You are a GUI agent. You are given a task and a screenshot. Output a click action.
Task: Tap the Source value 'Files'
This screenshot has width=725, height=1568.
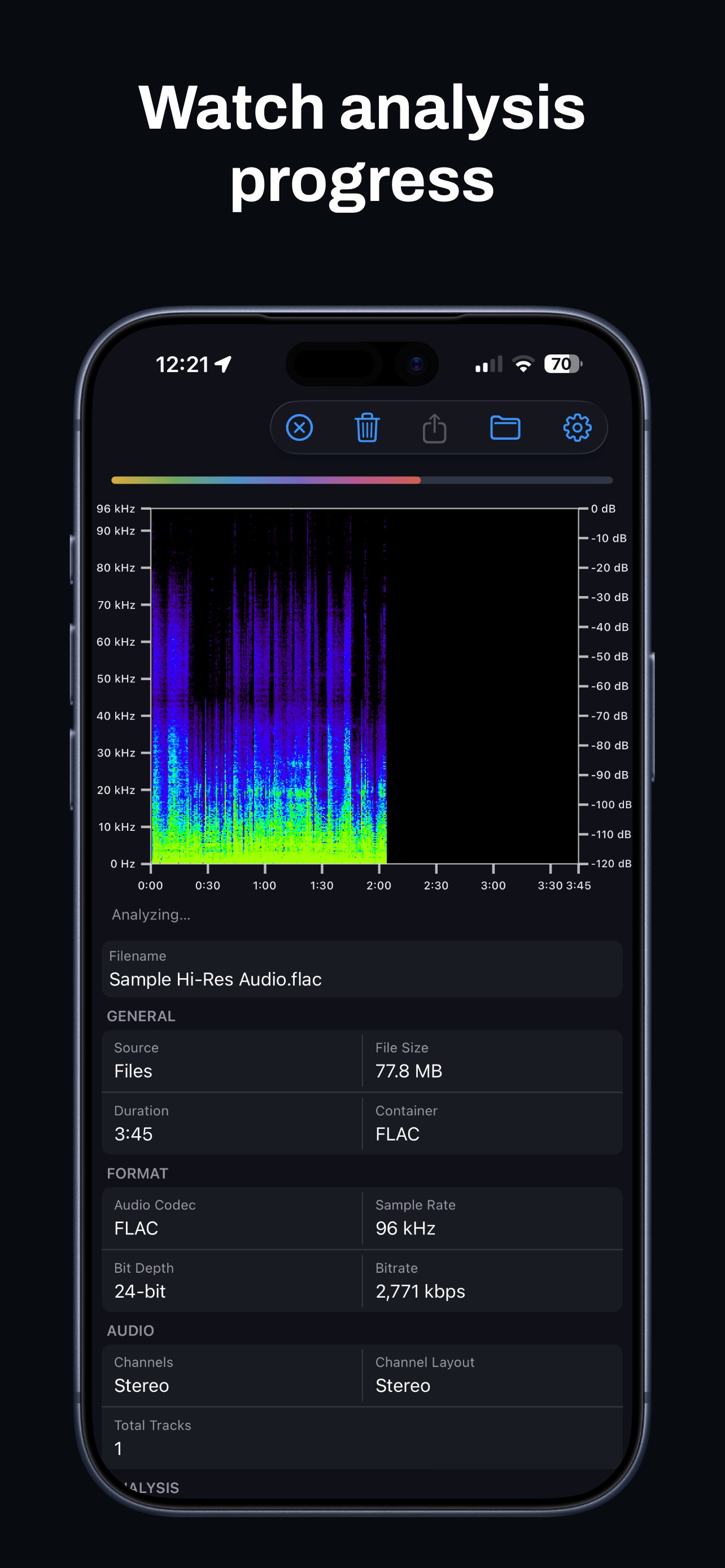(x=133, y=1071)
